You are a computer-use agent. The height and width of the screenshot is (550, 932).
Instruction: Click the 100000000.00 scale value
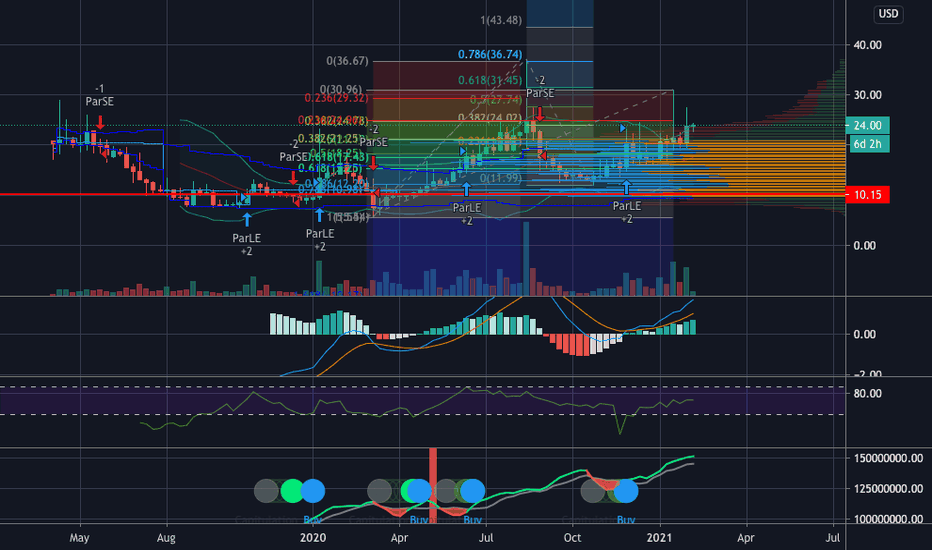tap(888, 519)
